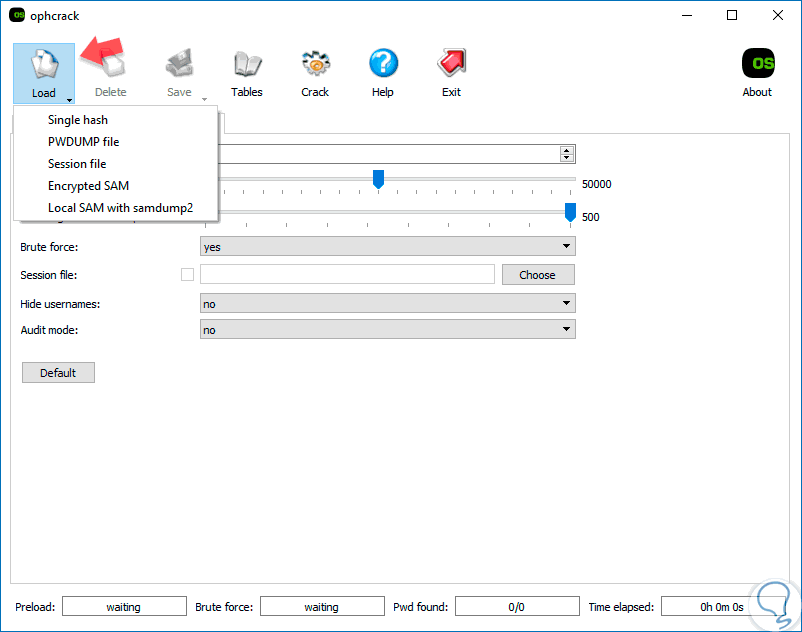Screen dimensions: 802x632
Task: Click the Preload status field
Action: click(124, 606)
